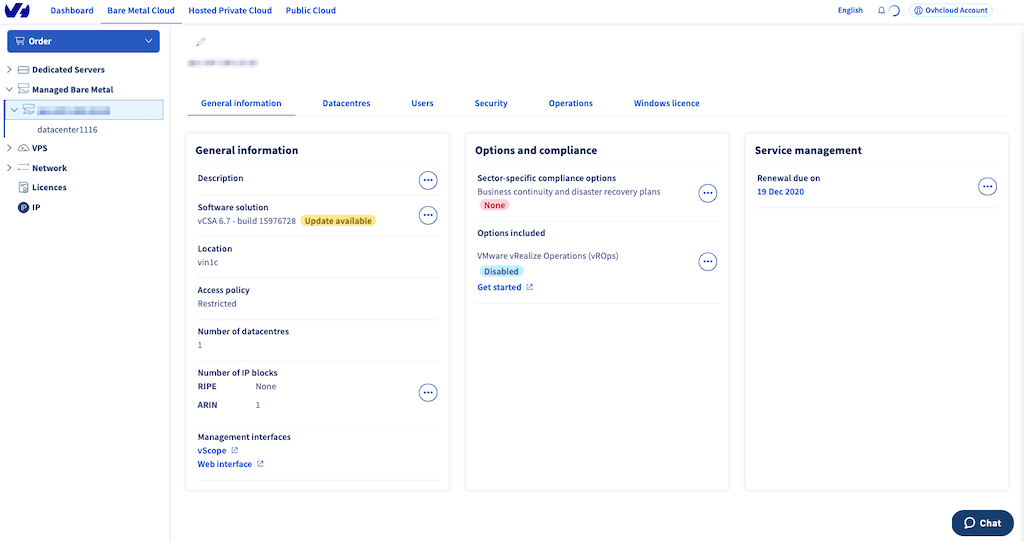Open the English language selector
The height and width of the screenshot is (542, 1024).
click(x=850, y=10)
